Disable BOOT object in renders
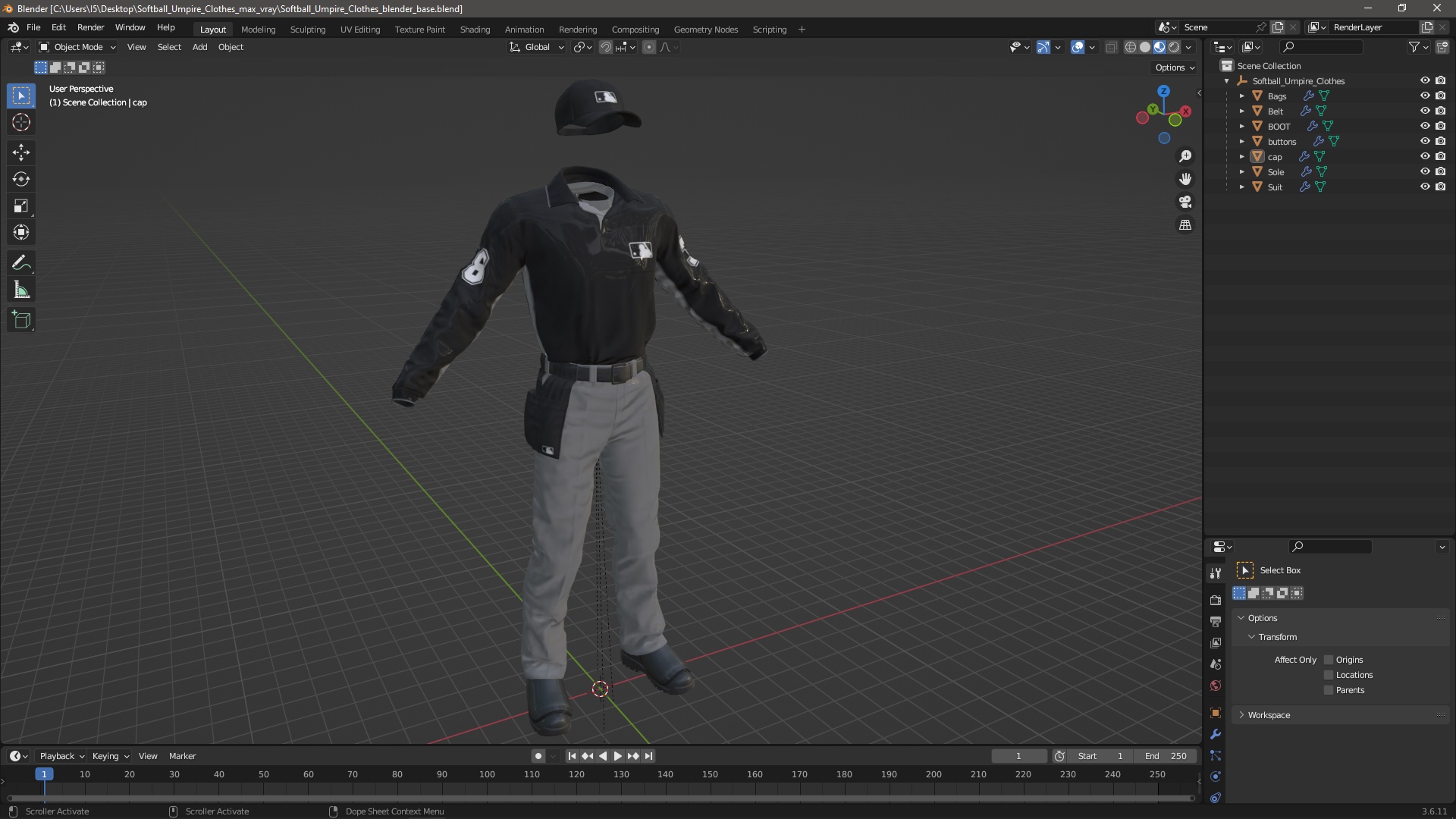1456x819 pixels. coord(1440,126)
